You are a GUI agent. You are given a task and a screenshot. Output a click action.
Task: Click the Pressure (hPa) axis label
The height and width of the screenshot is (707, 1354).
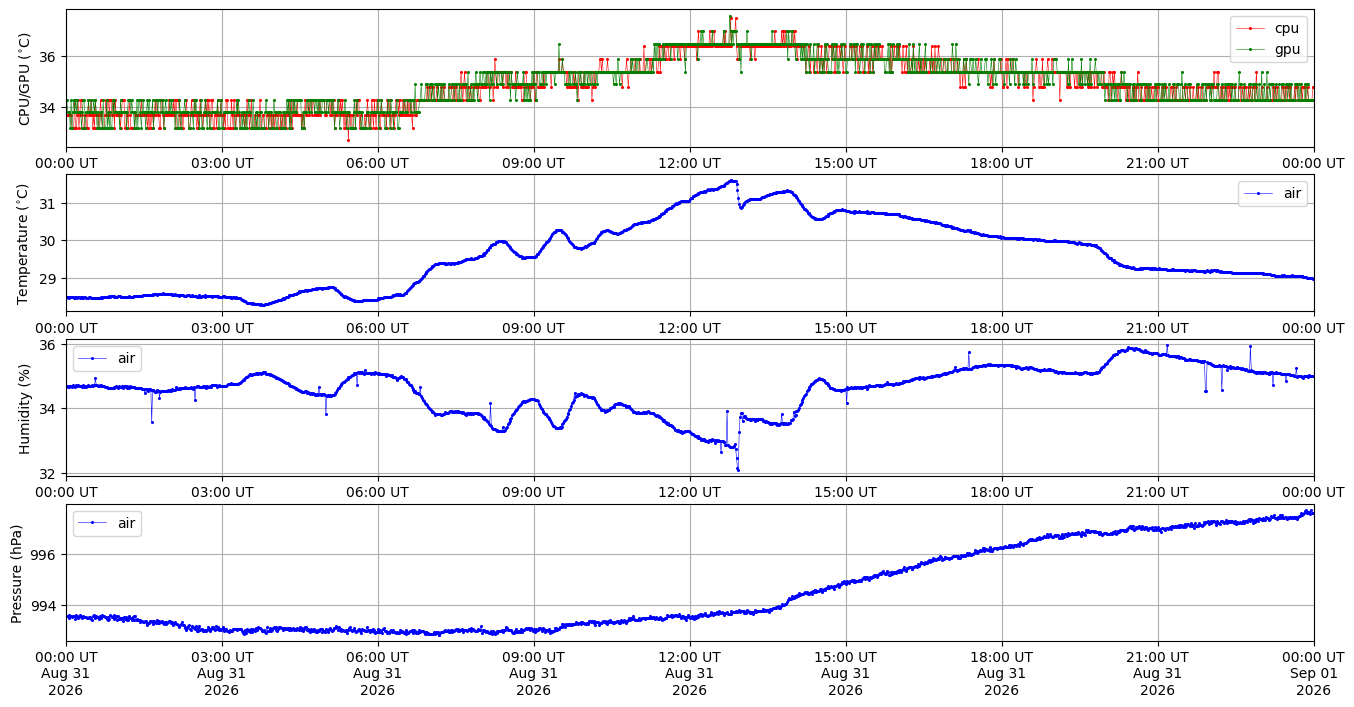click(x=17, y=573)
